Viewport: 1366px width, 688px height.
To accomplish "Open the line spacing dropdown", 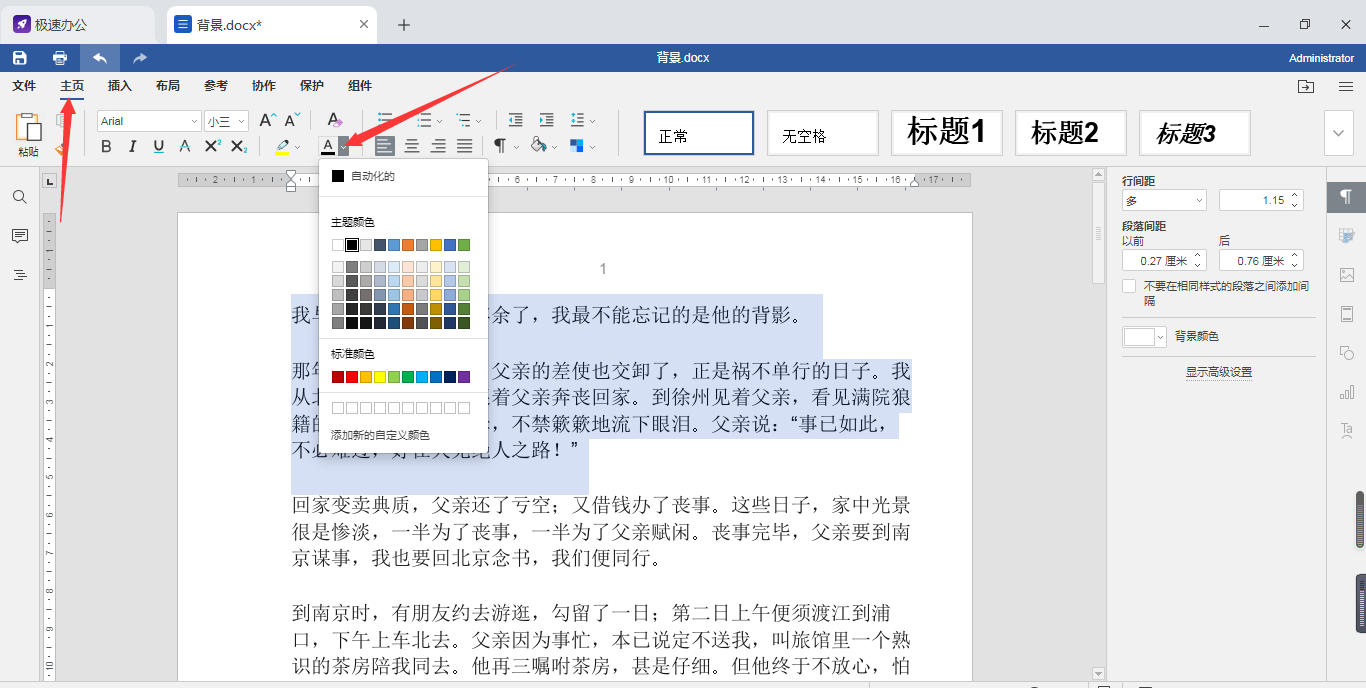I will tap(592, 121).
